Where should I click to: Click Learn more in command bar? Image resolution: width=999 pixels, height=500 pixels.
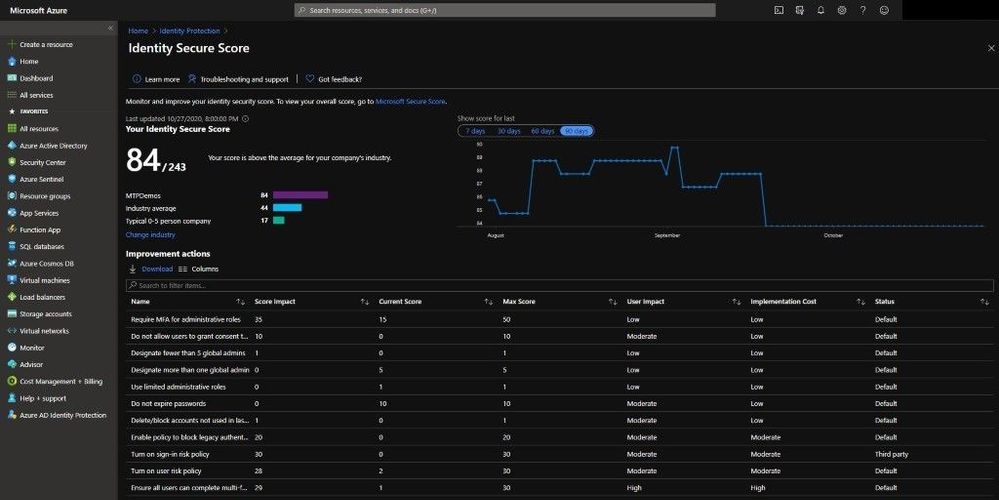tap(156, 80)
